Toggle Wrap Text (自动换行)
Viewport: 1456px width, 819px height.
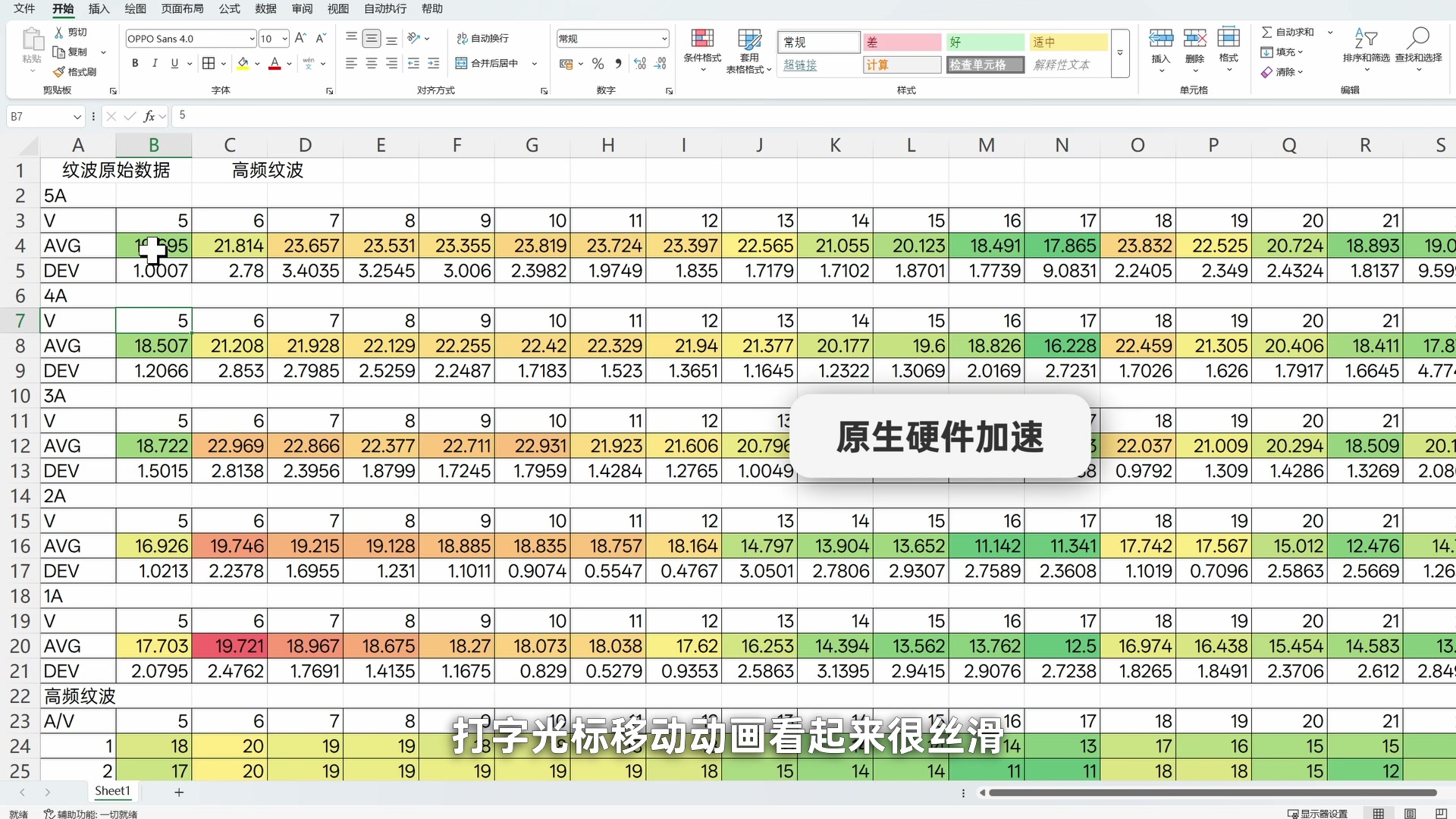coord(483,38)
